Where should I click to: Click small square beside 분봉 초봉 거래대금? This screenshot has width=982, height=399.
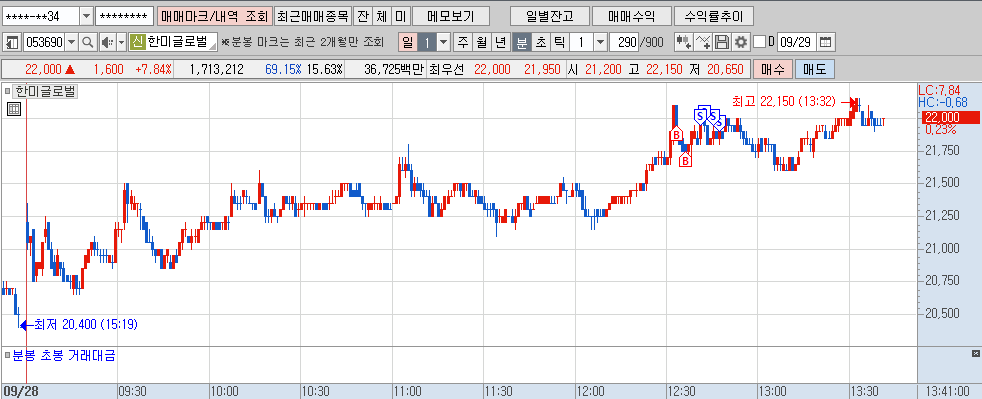8,356
